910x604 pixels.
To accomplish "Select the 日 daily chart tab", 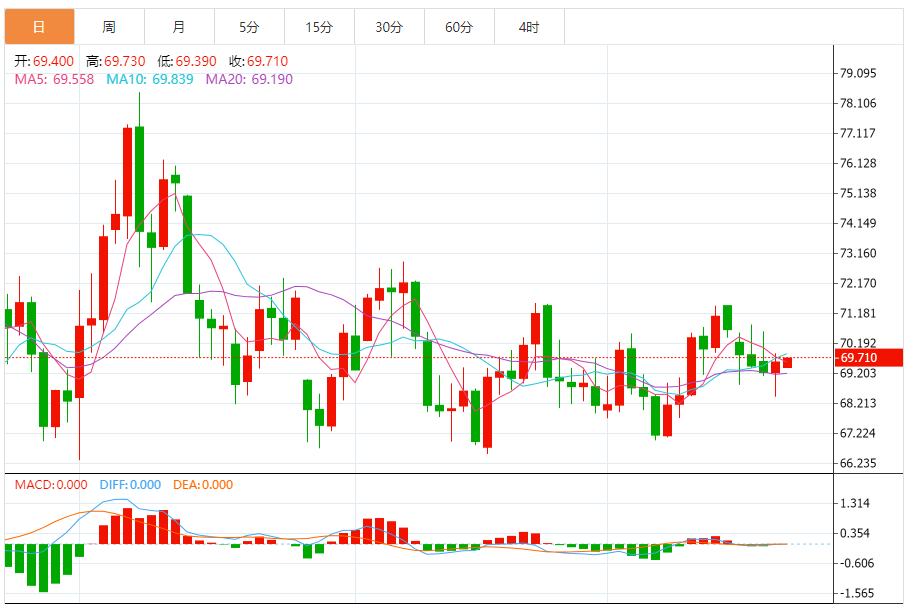I will pyautogui.click(x=39, y=27).
